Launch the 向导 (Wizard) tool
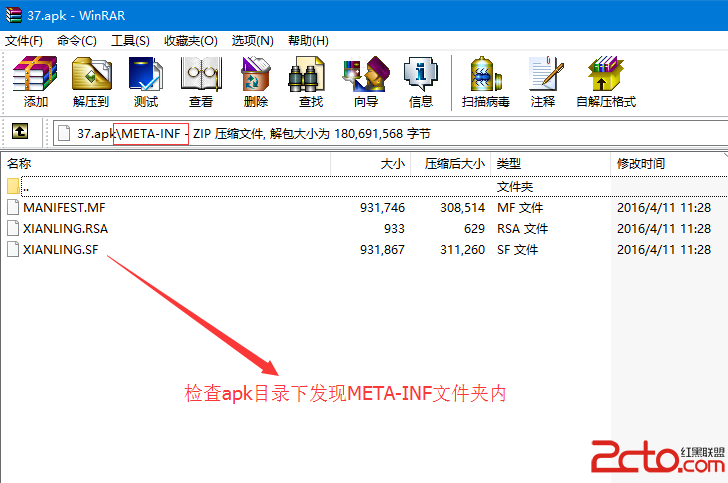The image size is (728, 483). (366, 82)
